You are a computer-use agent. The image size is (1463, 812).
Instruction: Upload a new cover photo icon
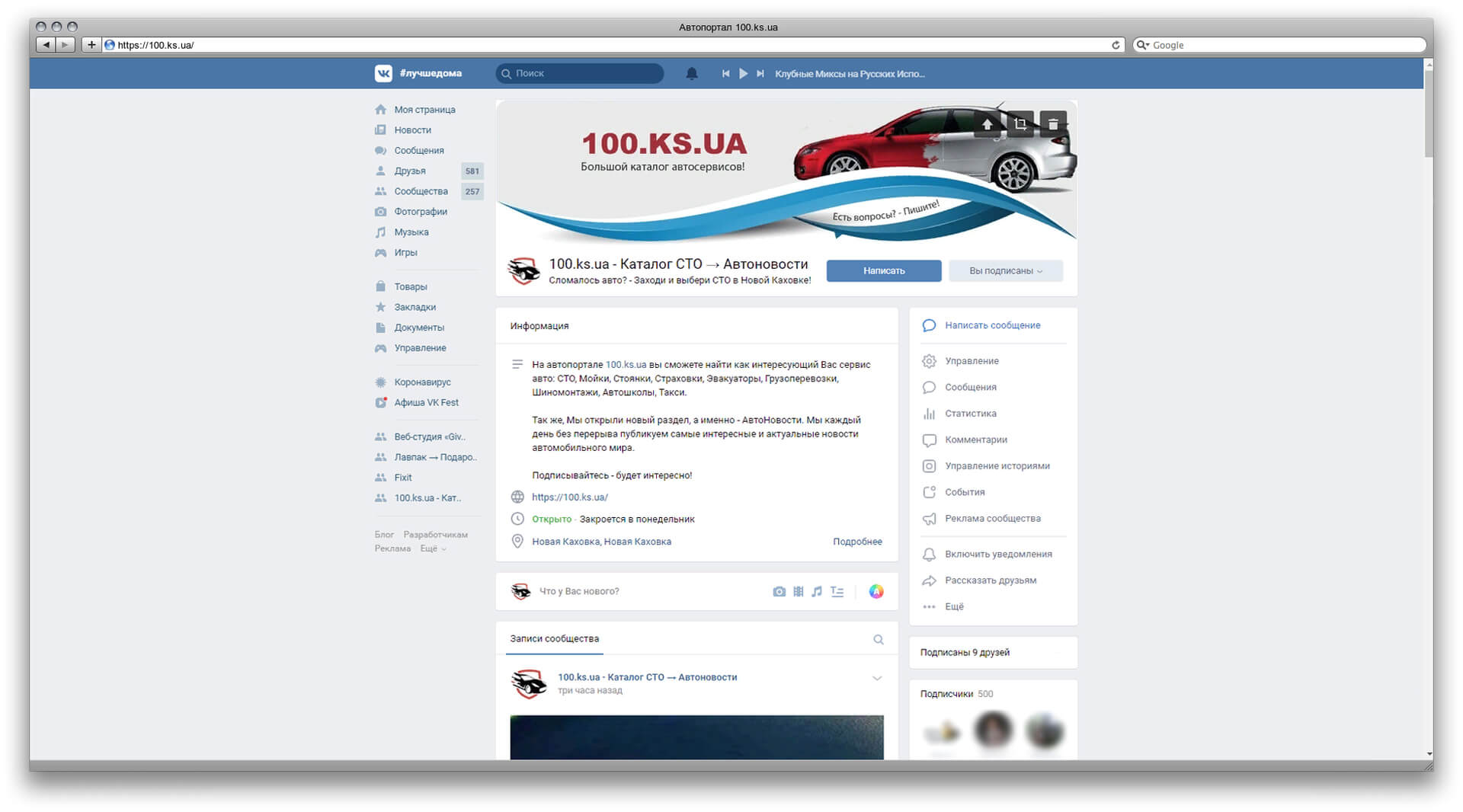(x=987, y=124)
